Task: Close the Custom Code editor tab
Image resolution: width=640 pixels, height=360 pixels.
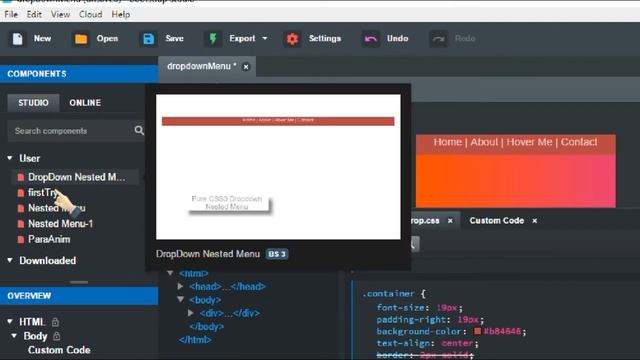Action: [535, 221]
